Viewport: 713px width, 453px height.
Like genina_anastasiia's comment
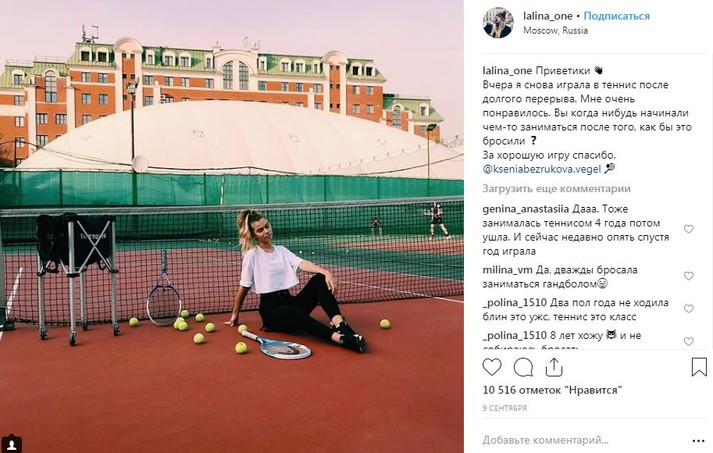point(688,229)
